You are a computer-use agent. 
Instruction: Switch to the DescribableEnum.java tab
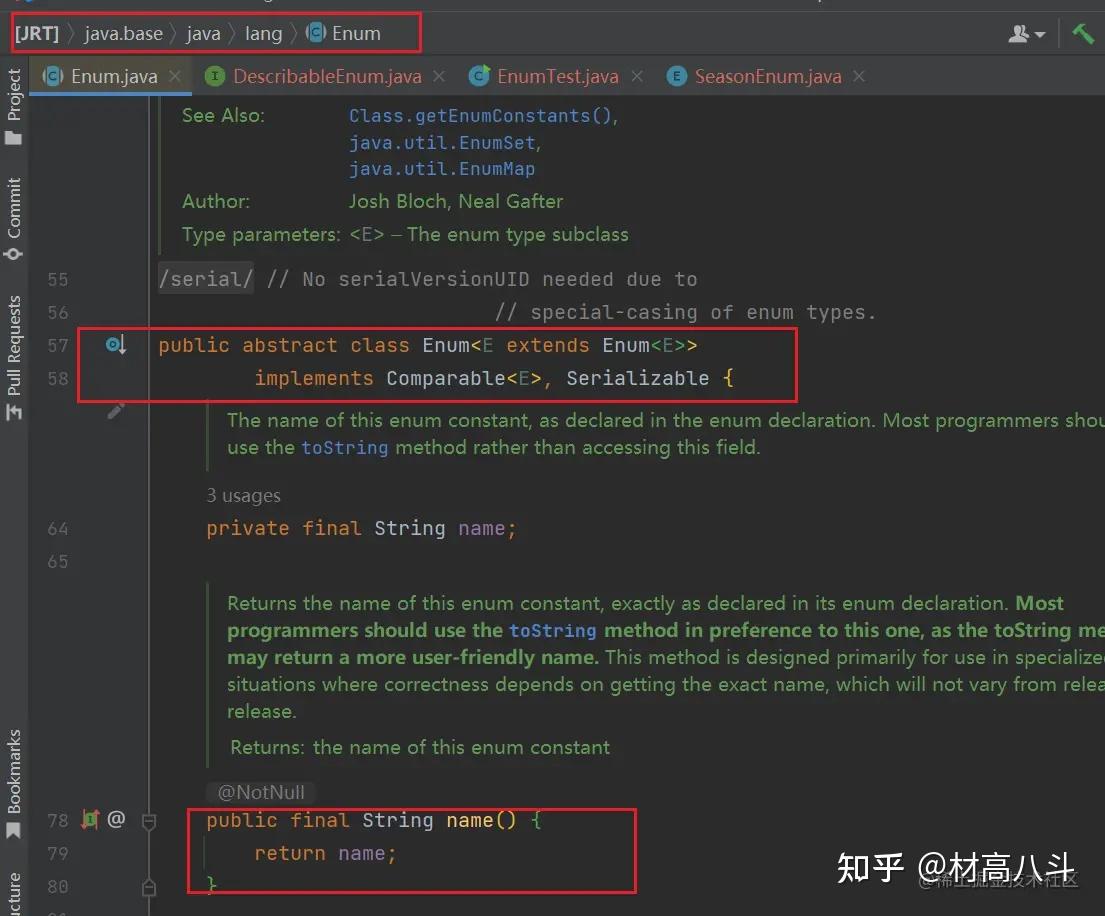(326, 76)
